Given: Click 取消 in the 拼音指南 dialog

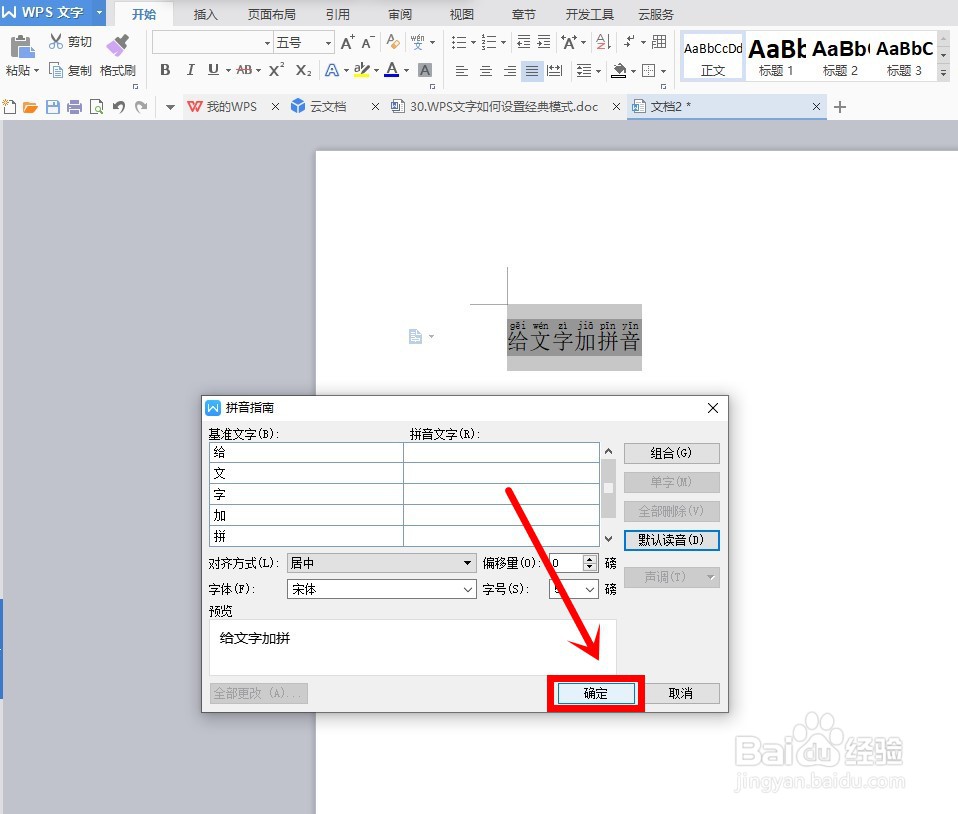Looking at the screenshot, I should tap(681, 693).
